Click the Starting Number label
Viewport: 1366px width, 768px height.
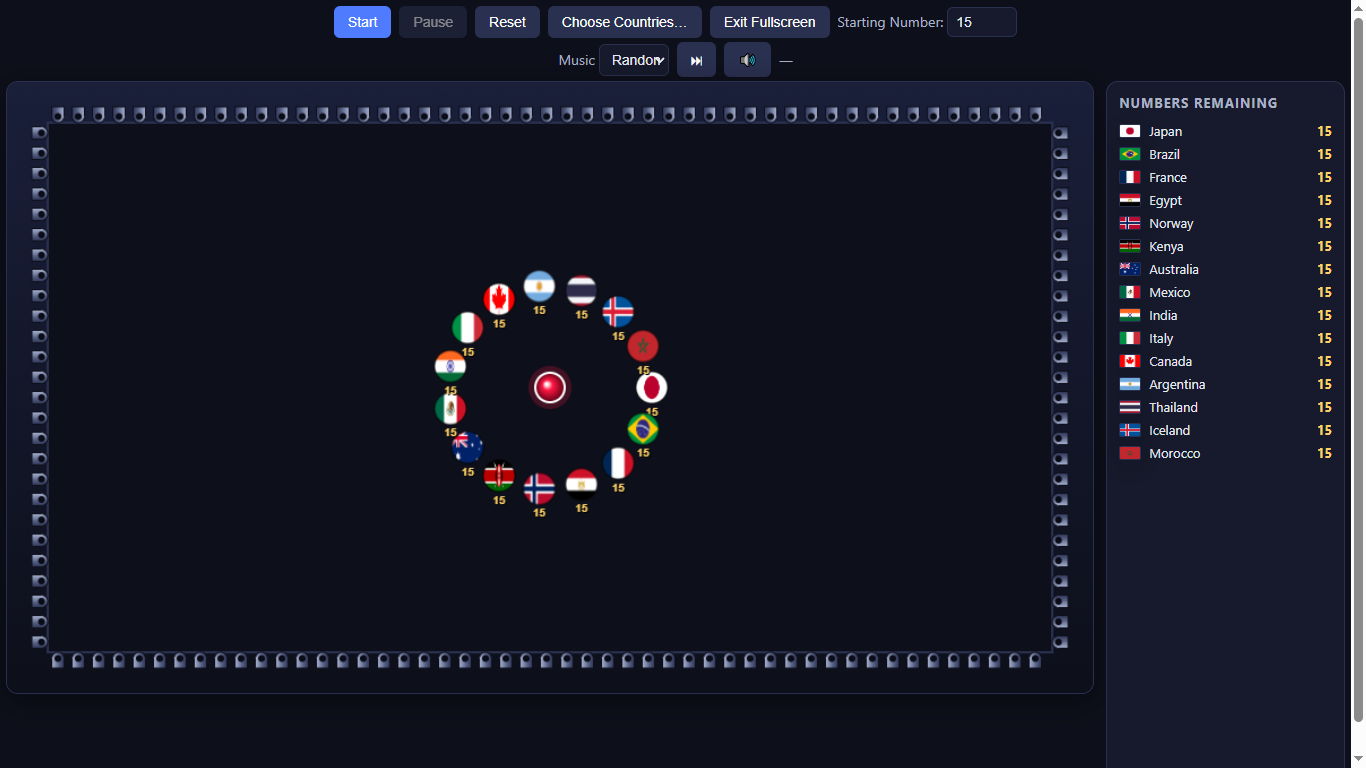pyautogui.click(x=890, y=22)
